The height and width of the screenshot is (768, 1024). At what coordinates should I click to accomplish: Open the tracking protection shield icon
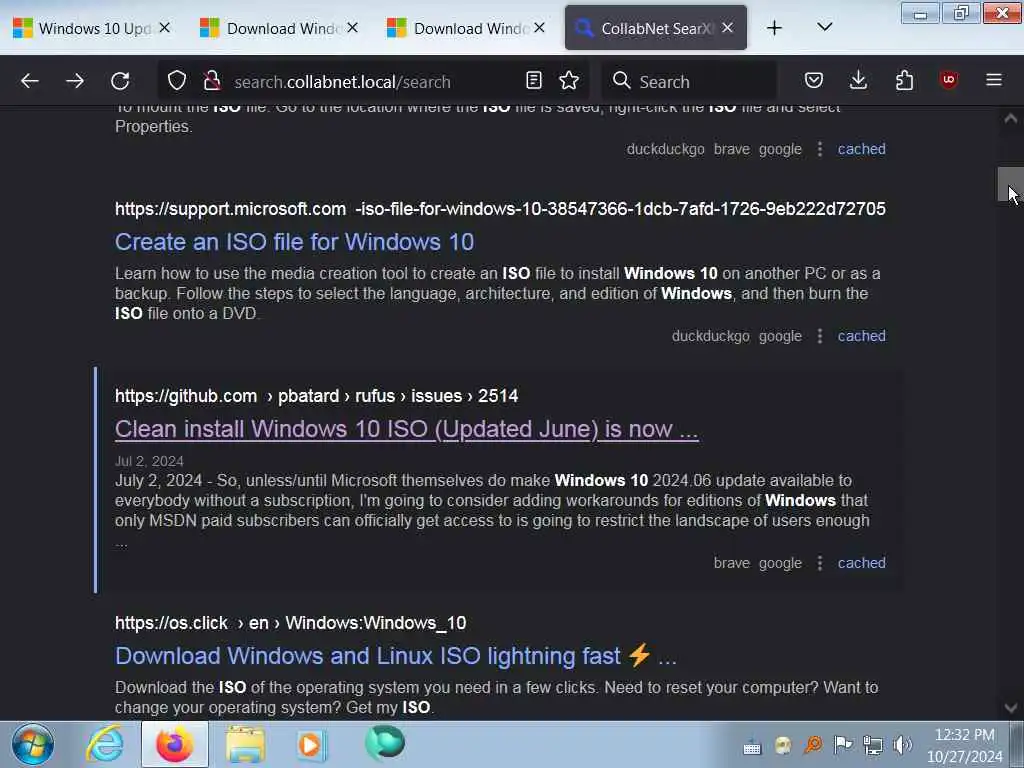[x=177, y=81]
